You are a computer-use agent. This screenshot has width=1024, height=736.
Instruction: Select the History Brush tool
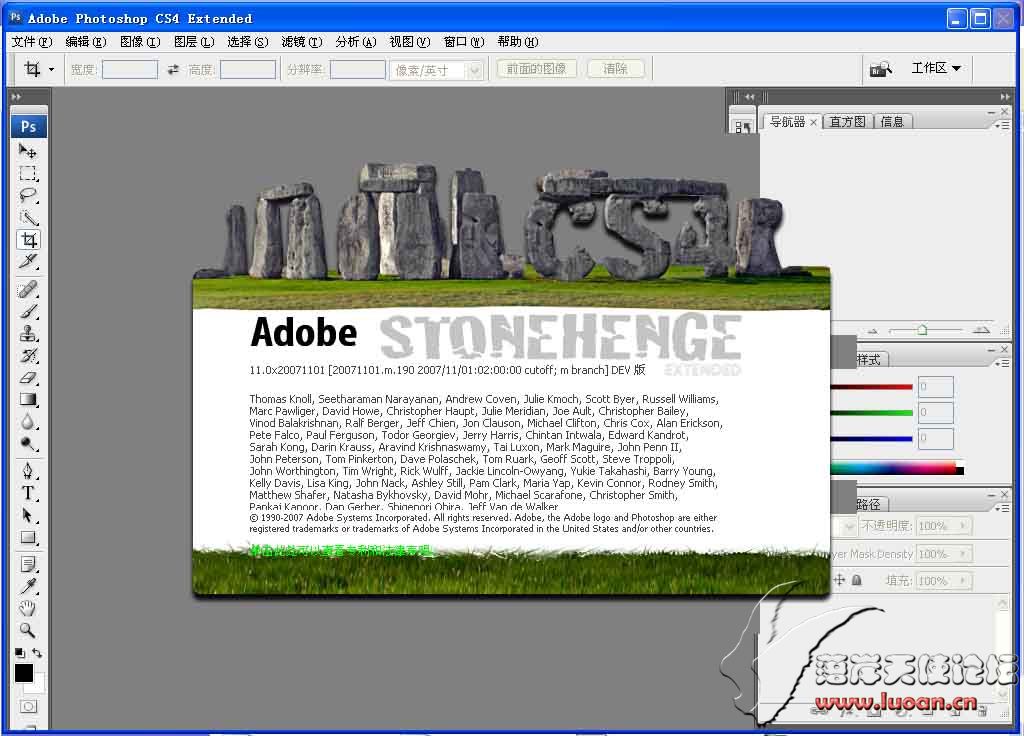(x=27, y=356)
